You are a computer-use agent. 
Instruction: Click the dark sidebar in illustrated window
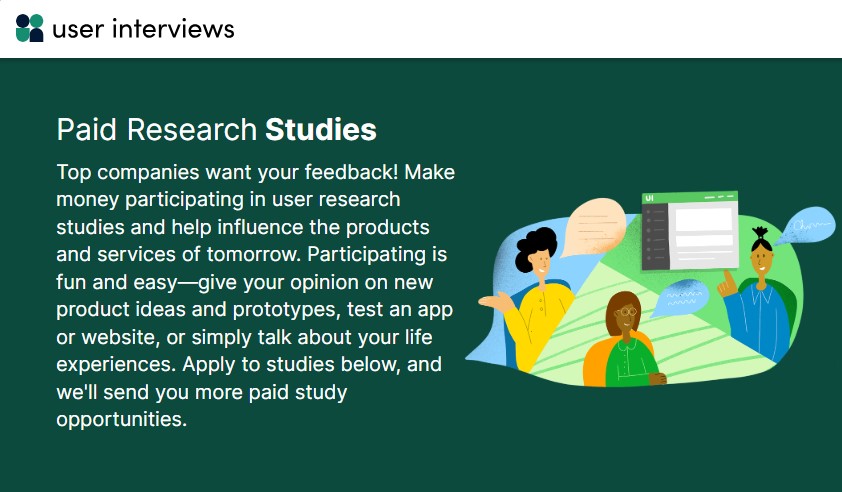click(654, 237)
